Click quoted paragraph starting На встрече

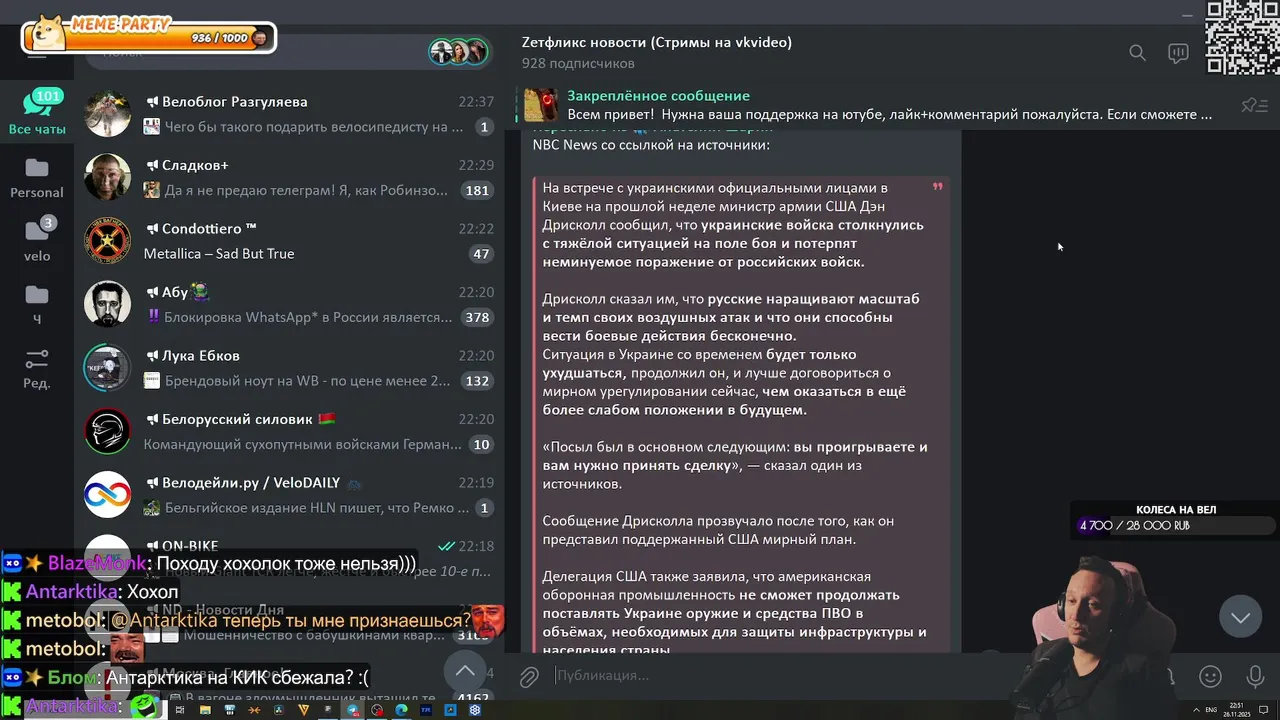tap(733, 225)
